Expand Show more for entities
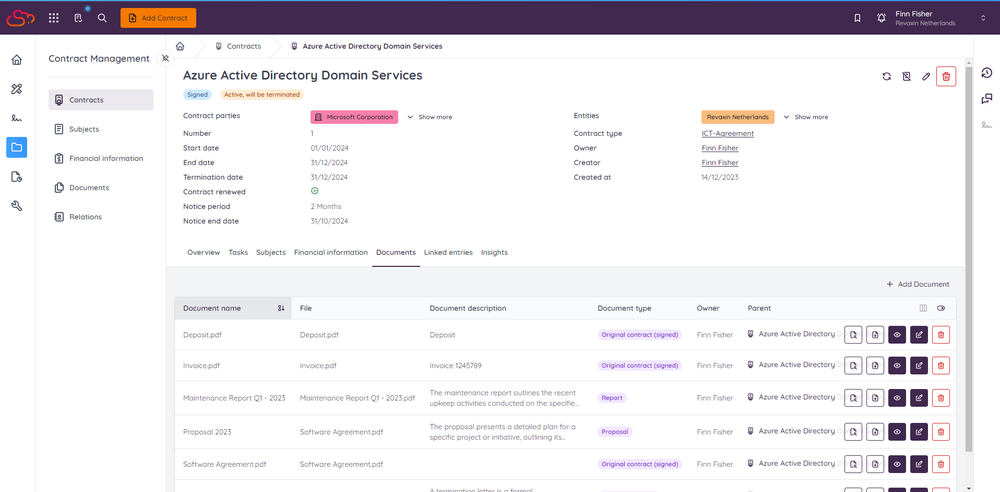 [805, 117]
